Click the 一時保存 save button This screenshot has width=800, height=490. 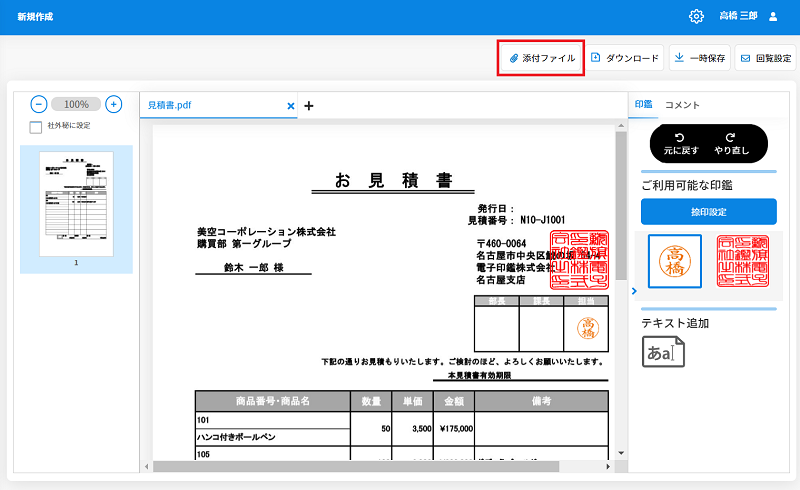pos(700,58)
